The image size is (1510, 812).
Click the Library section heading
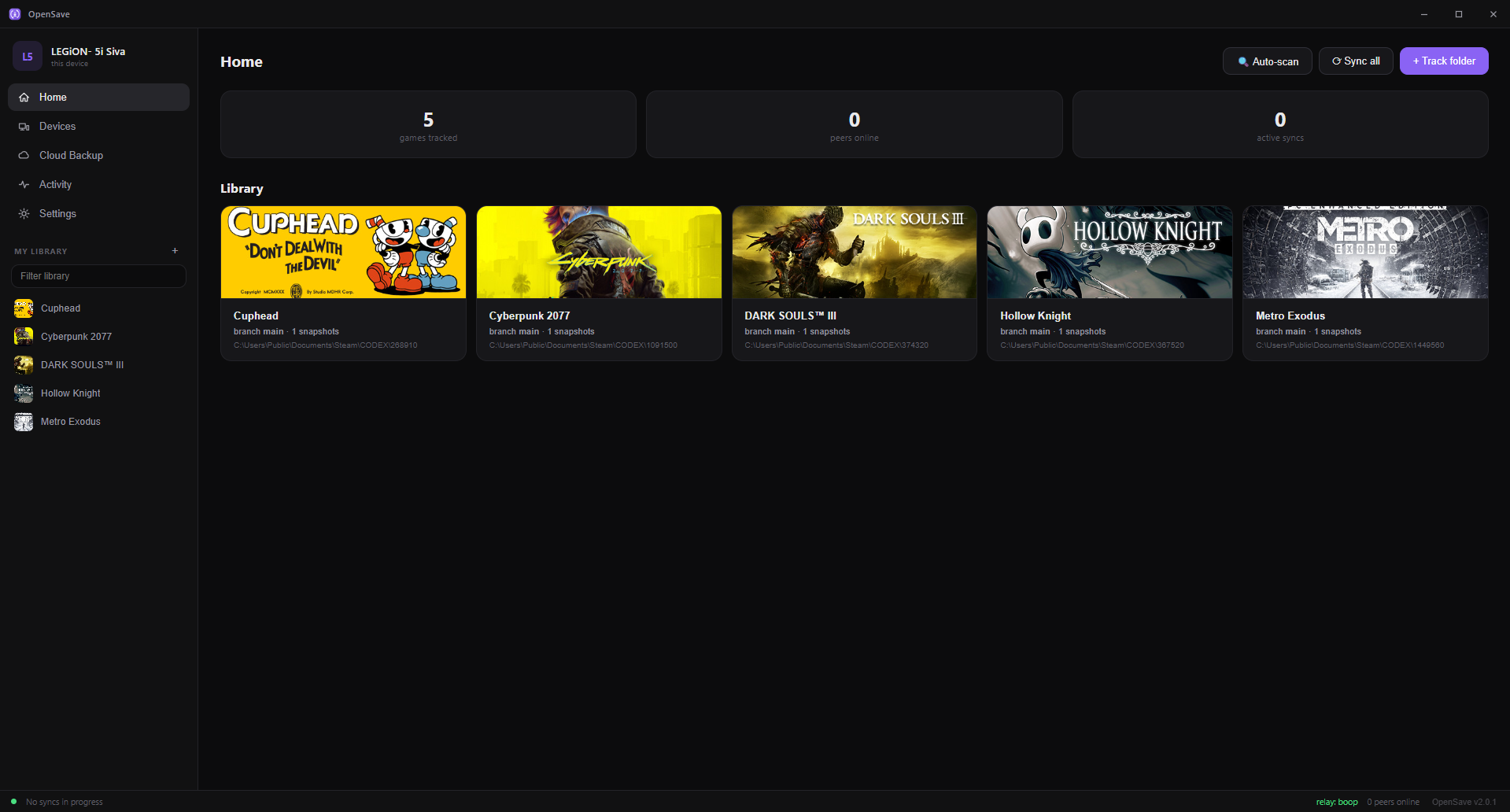[242, 189]
